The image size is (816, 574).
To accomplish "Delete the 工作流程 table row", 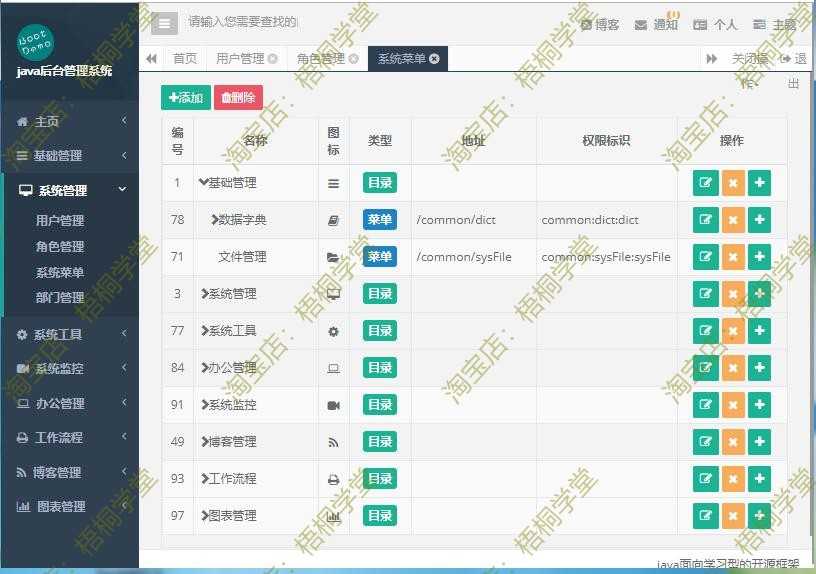I will coord(733,478).
